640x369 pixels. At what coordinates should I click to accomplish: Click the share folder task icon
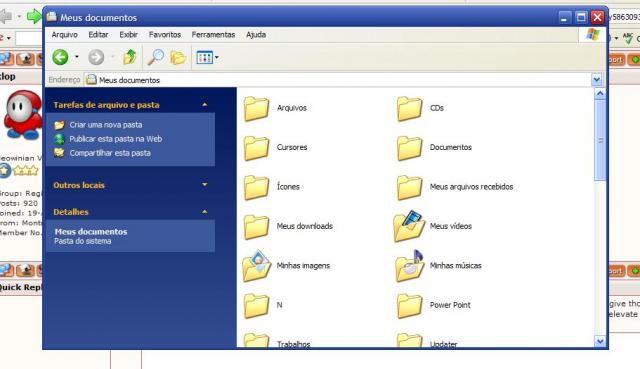click(x=60, y=153)
